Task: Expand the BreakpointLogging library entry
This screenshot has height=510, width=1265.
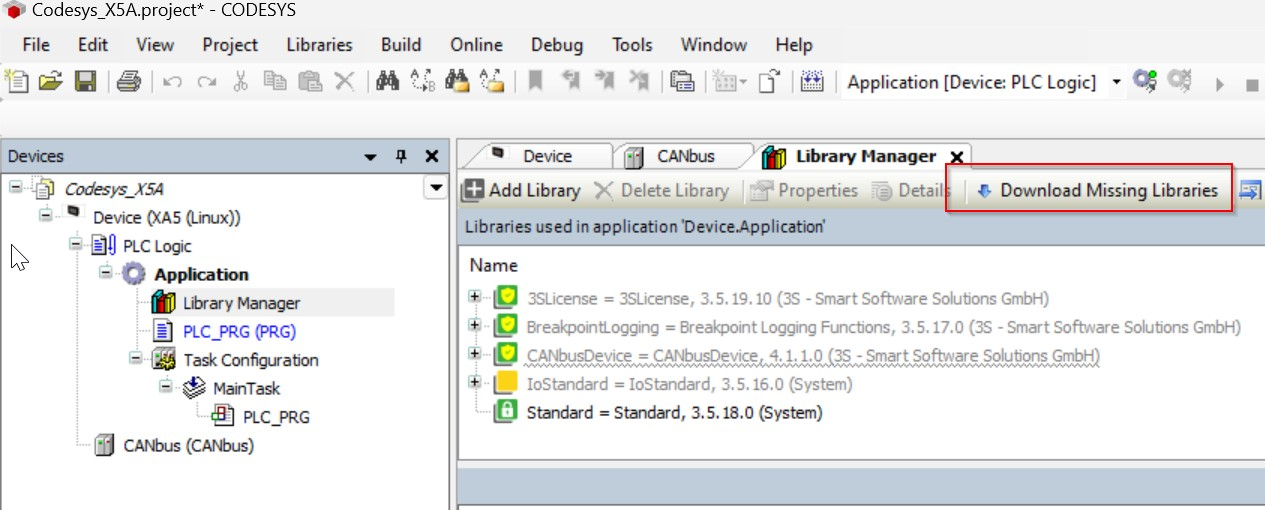Action: point(476,325)
